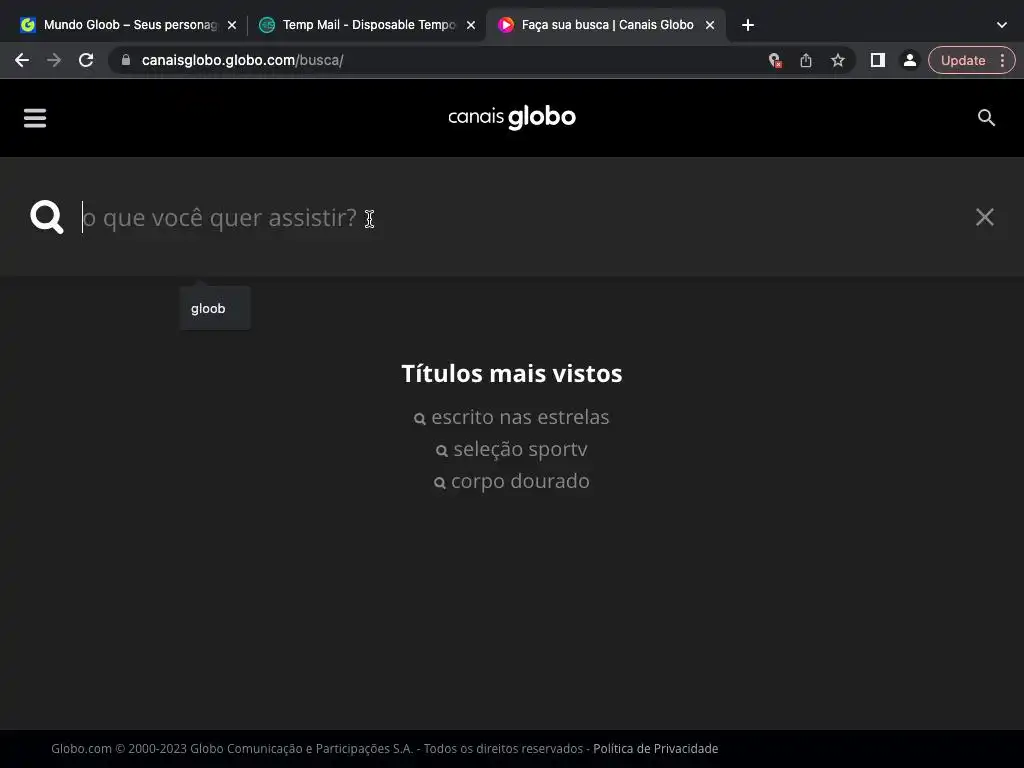
Task: Open the share page icon in address bar
Action: click(806, 60)
